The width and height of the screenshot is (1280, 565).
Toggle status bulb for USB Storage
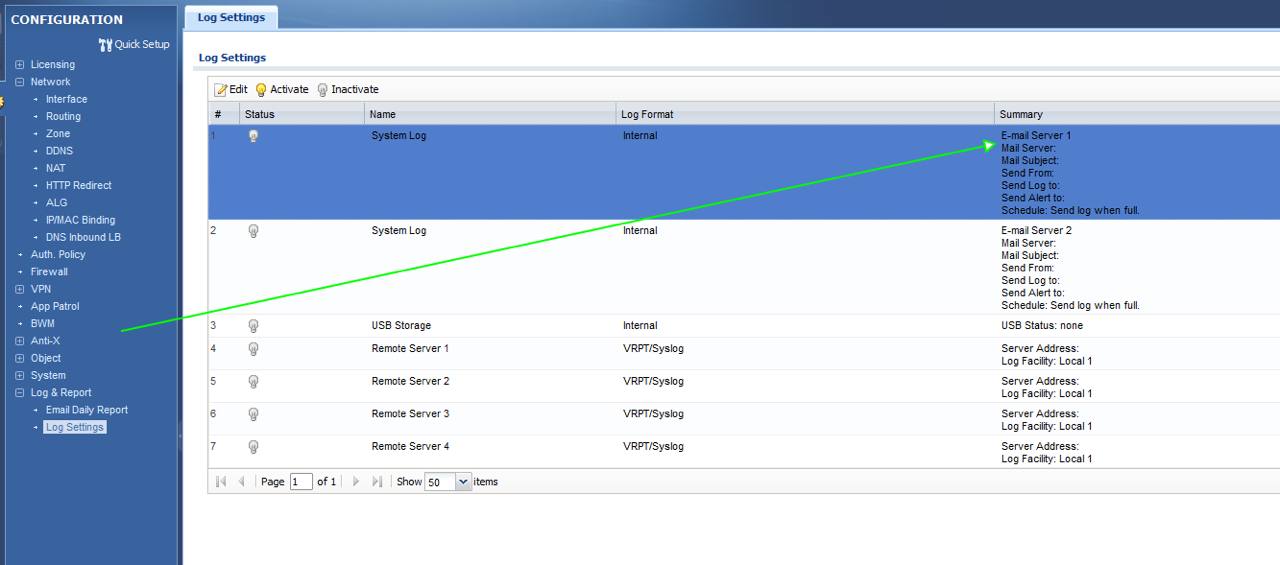click(253, 326)
